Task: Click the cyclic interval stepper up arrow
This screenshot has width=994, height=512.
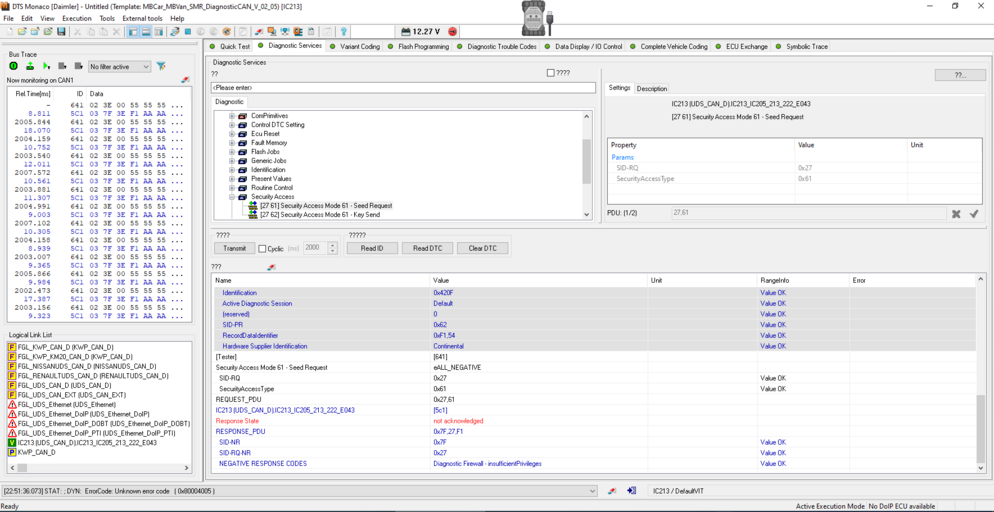Action: coord(334,246)
